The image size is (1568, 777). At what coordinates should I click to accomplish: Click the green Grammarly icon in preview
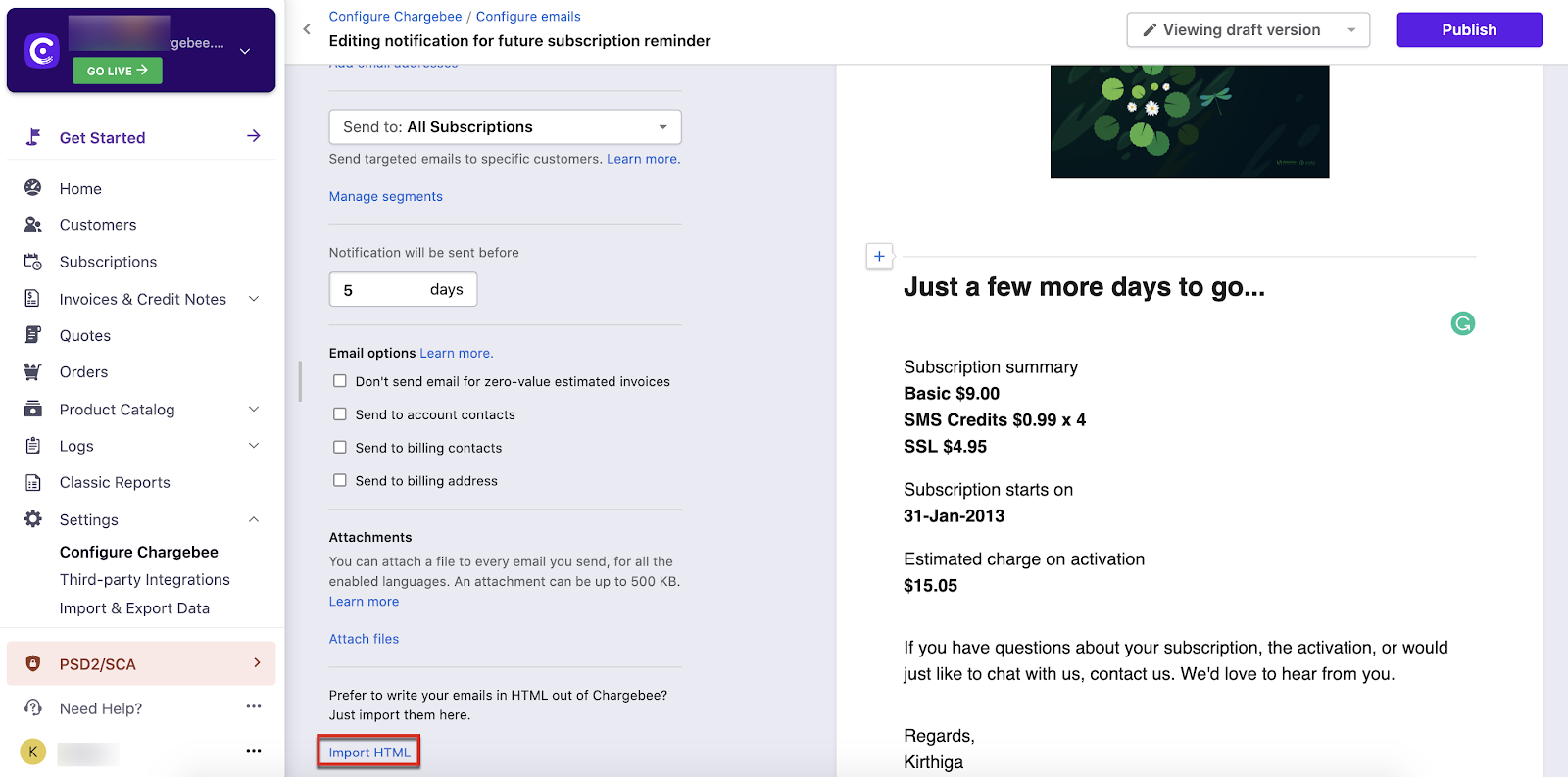[1462, 323]
